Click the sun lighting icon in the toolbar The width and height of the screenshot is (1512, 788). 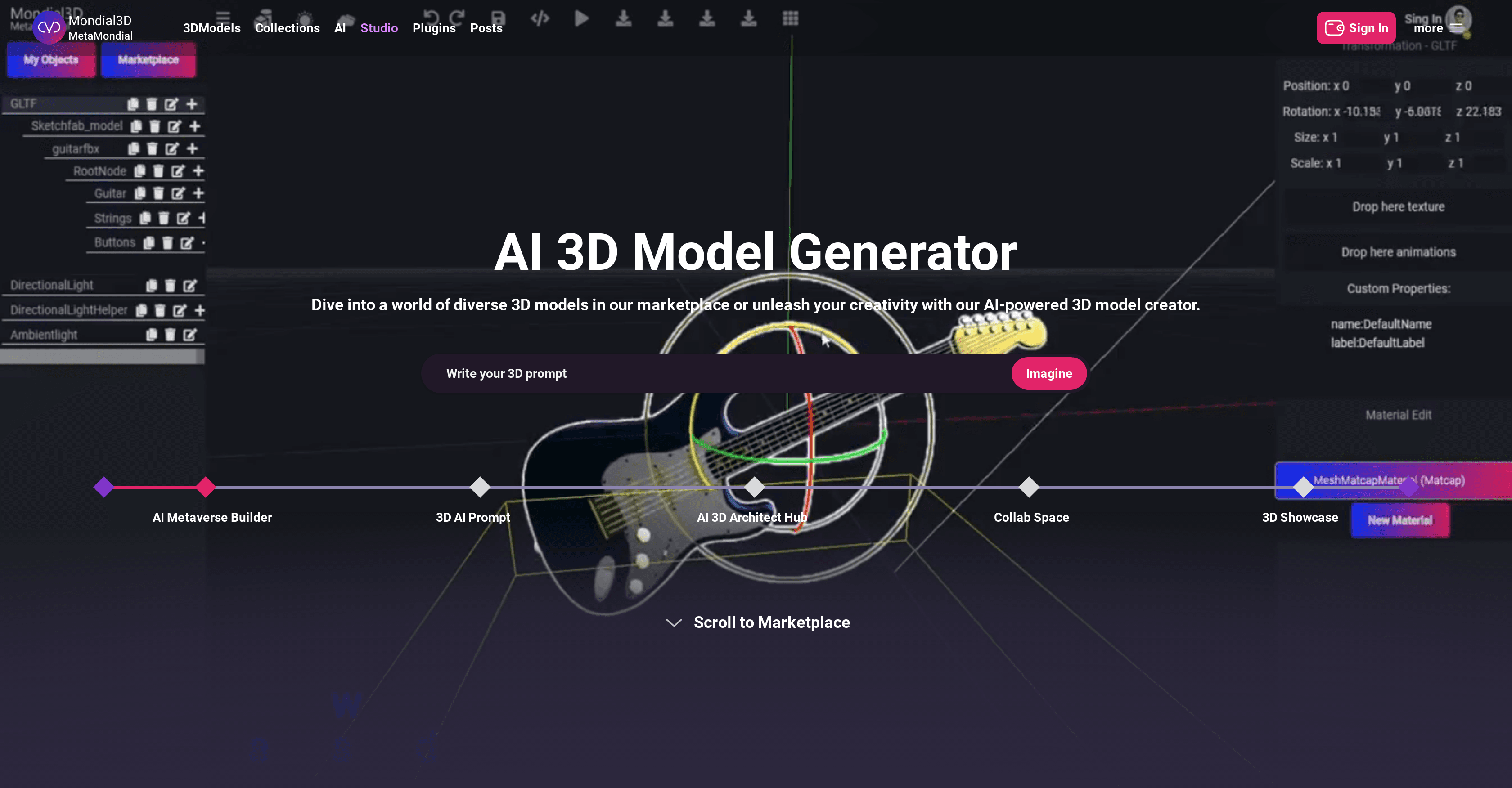(305, 18)
